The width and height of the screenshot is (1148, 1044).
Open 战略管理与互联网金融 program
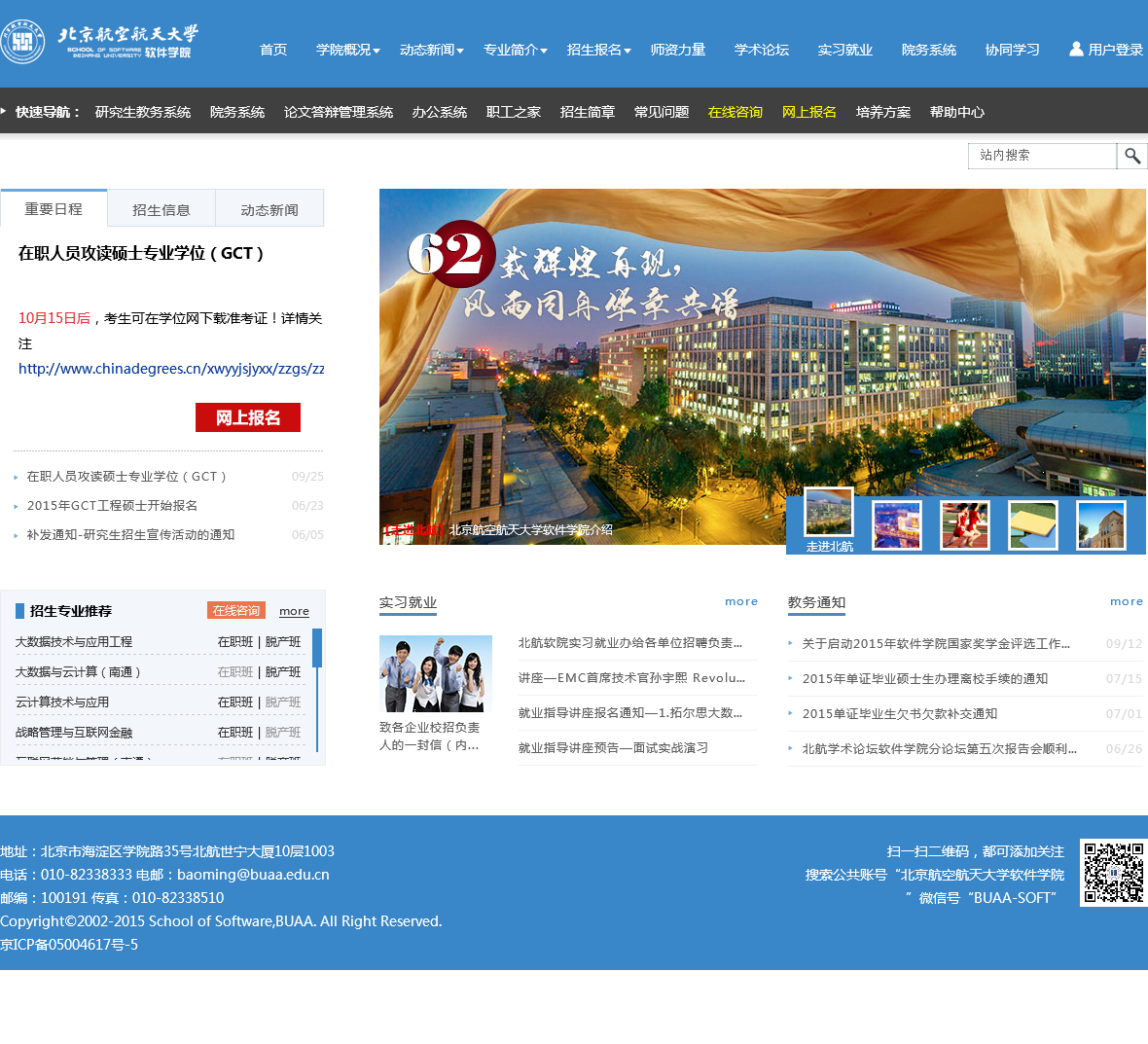point(74,732)
